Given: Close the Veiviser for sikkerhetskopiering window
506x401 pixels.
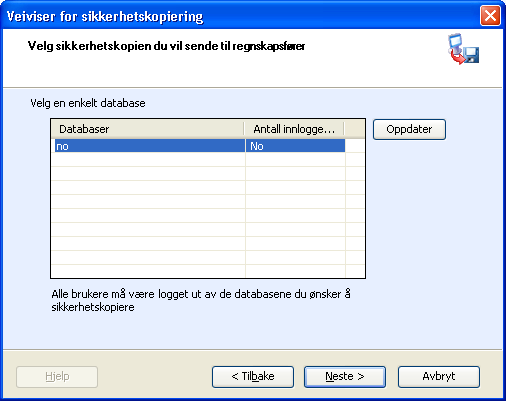Looking at the screenshot, I should click(490, 15).
